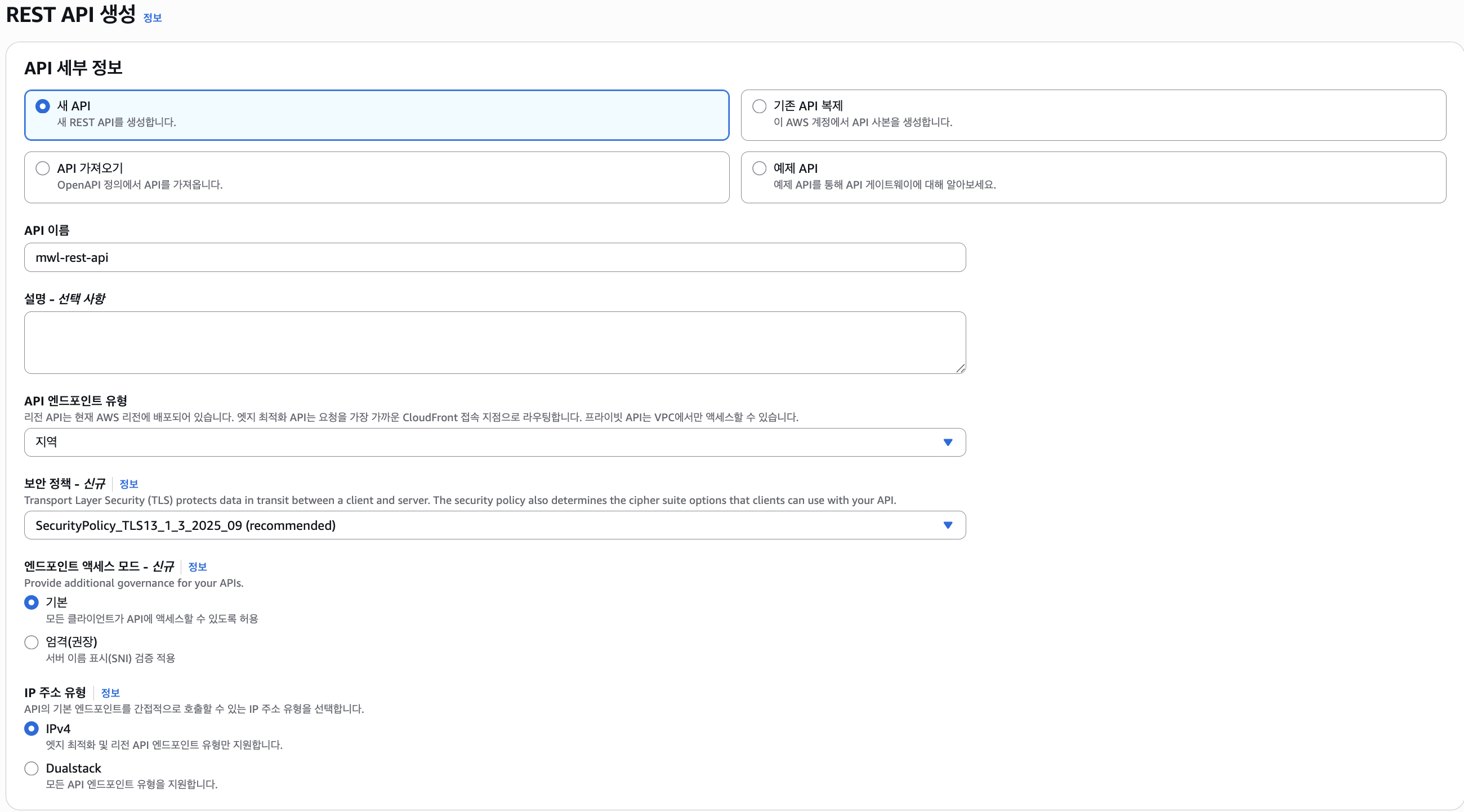Click the arrow icon of SecurityPolicy dropdown
Viewport: 1464px width, 812px height.
click(948, 525)
